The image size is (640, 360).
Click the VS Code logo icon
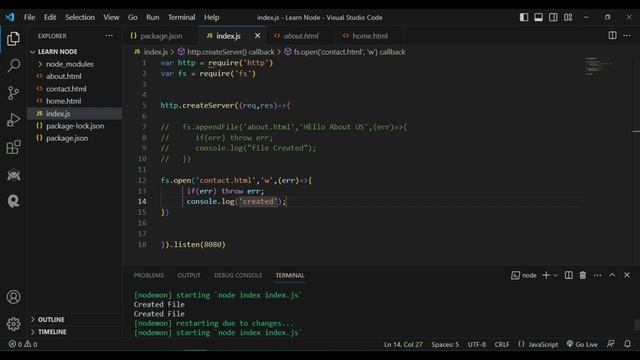[10, 17]
